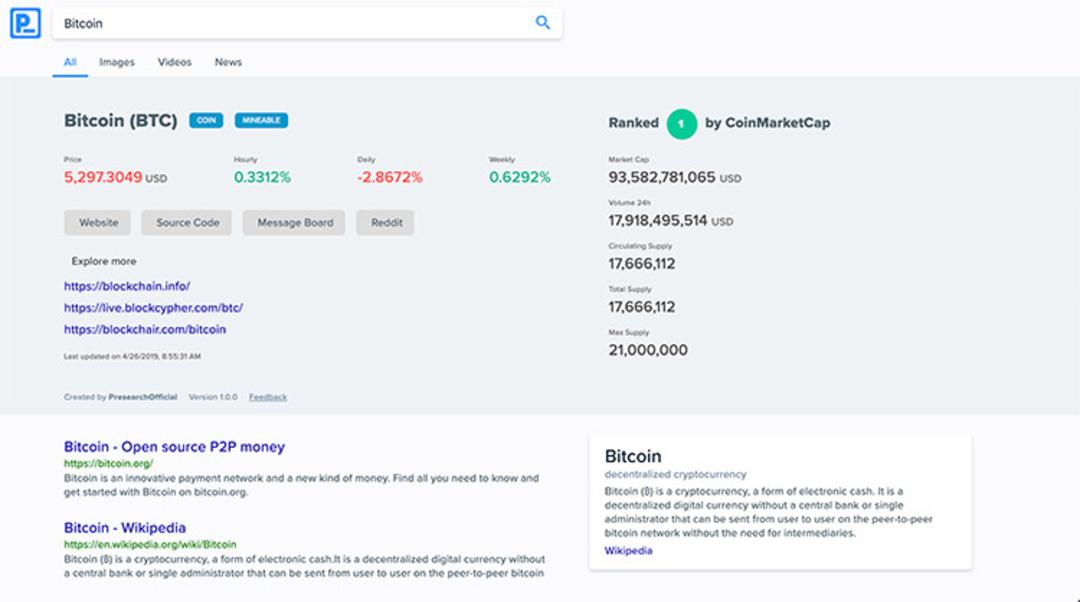The height and width of the screenshot is (602, 1080).
Task: Open the Message Board button
Action: coord(295,222)
